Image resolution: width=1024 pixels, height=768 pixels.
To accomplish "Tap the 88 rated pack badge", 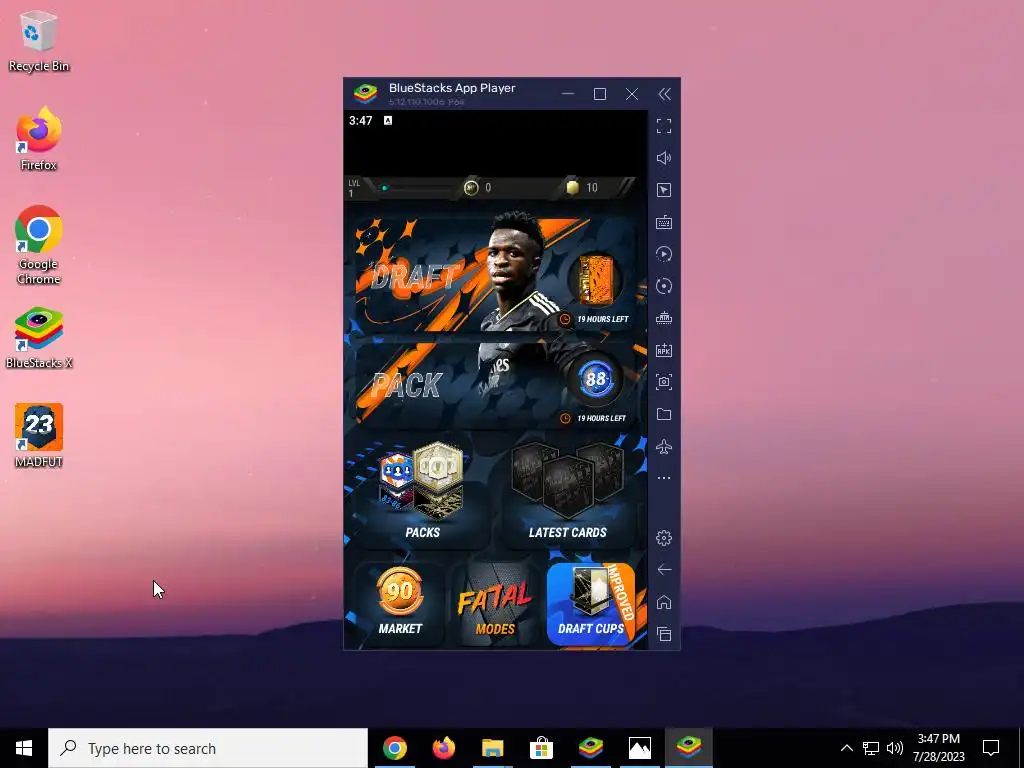I will [595, 379].
